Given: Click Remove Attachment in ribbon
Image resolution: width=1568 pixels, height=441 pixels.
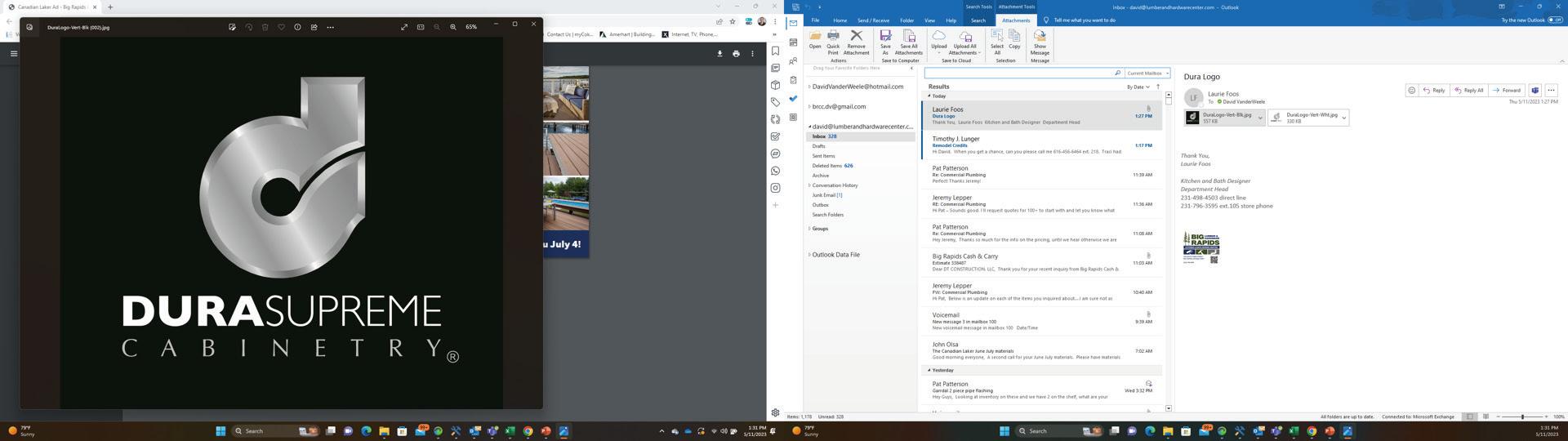Looking at the screenshot, I should point(857,42).
